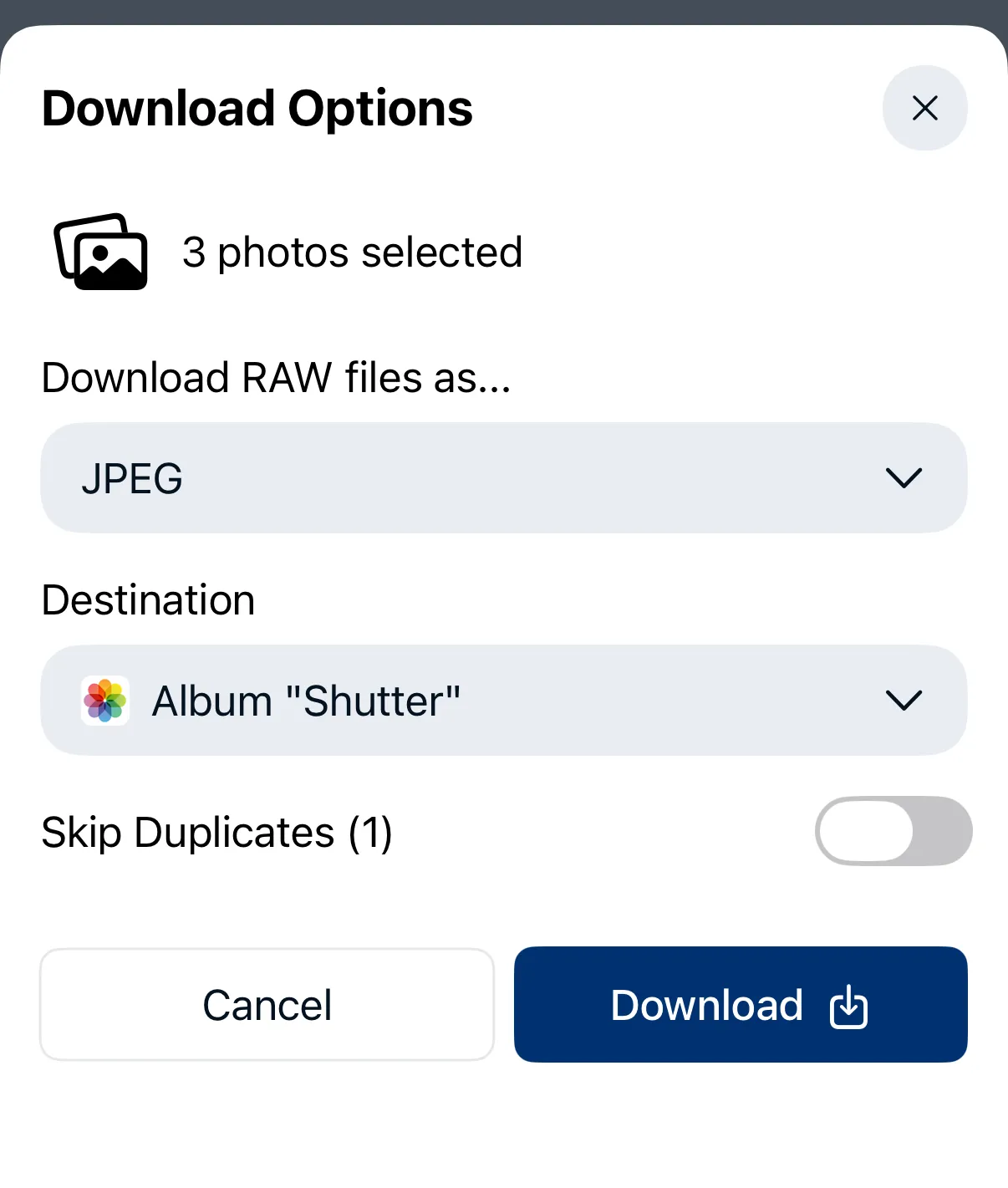Screen dimensions: 1008x1188
Task: Close the Download Options dialog
Action: pos(924,108)
